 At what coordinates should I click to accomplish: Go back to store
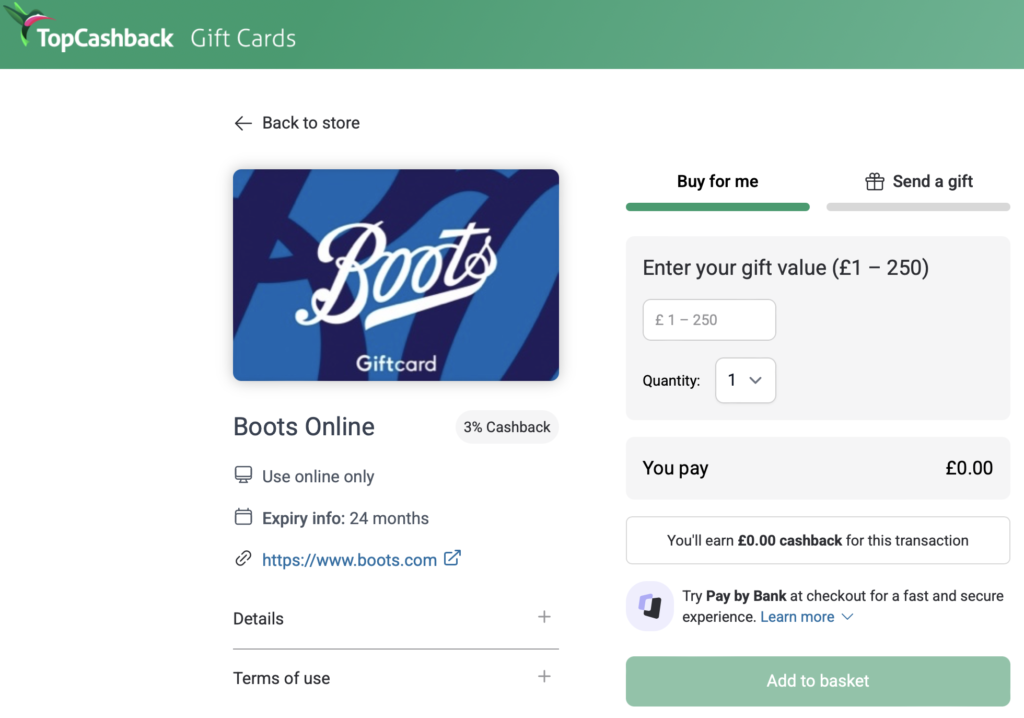[x=310, y=123]
